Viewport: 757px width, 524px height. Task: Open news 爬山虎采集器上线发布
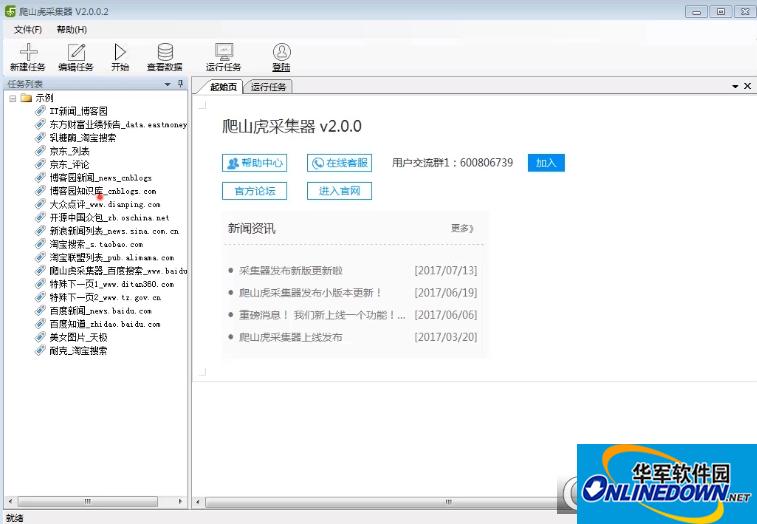click(x=291, y=337)
